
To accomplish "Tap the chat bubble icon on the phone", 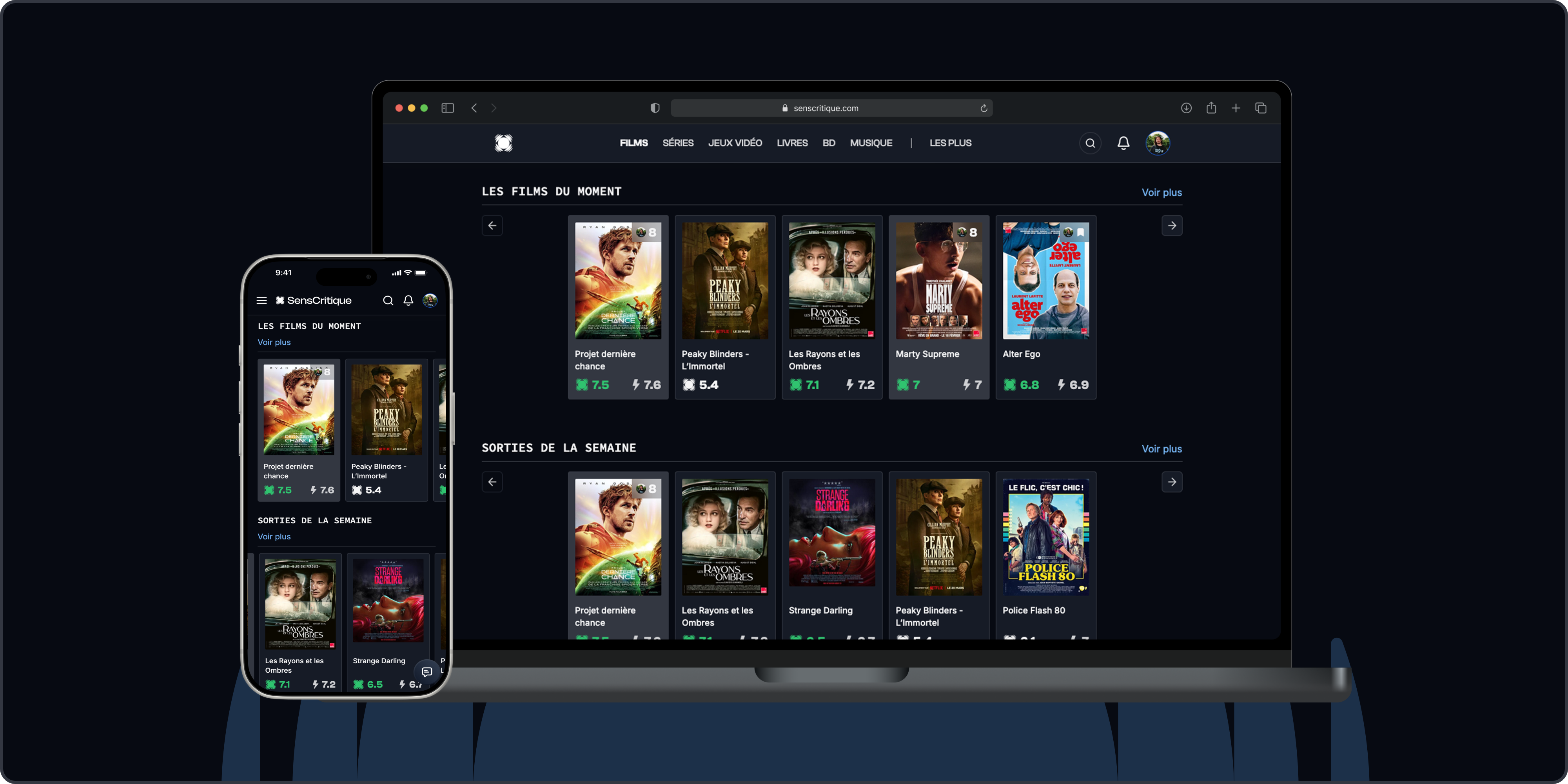I will point(427,671).
